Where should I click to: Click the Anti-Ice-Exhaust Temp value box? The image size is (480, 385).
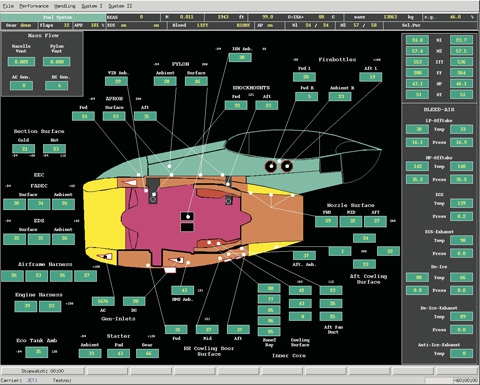(461, 353)
